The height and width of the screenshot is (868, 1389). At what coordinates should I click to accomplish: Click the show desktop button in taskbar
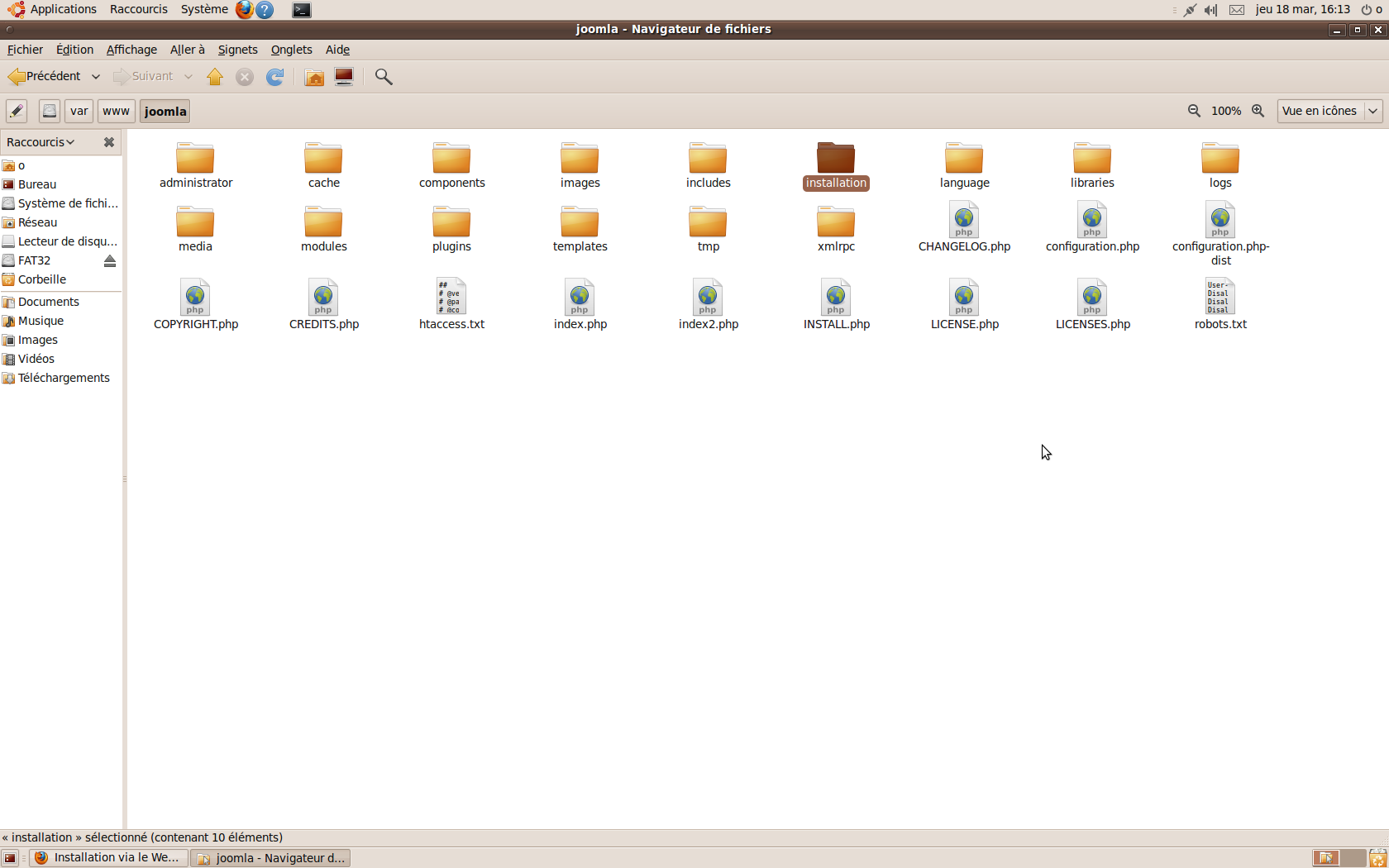10,858
